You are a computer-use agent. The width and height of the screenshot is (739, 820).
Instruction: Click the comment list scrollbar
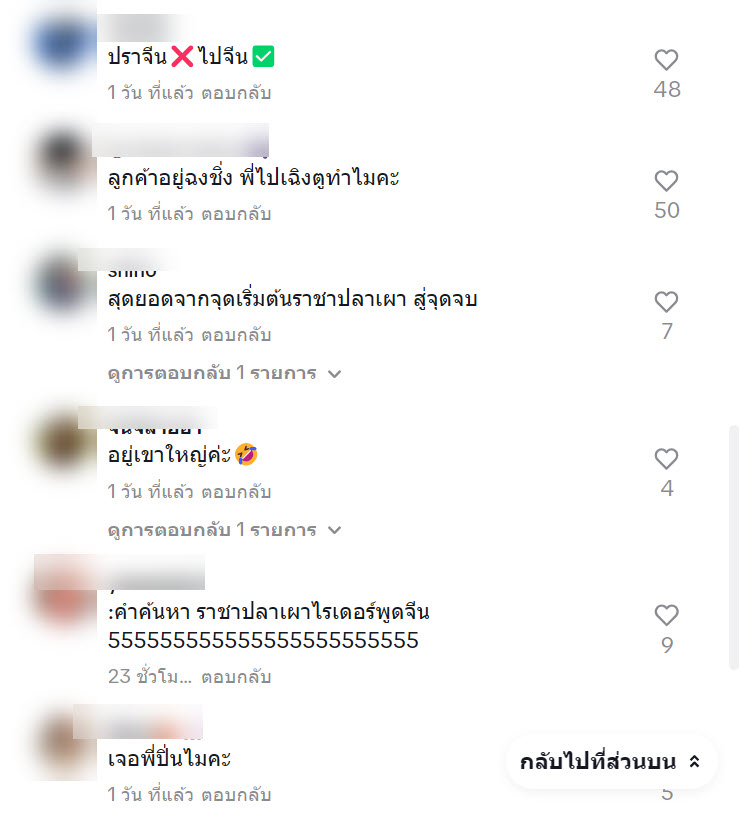point(734,547)
